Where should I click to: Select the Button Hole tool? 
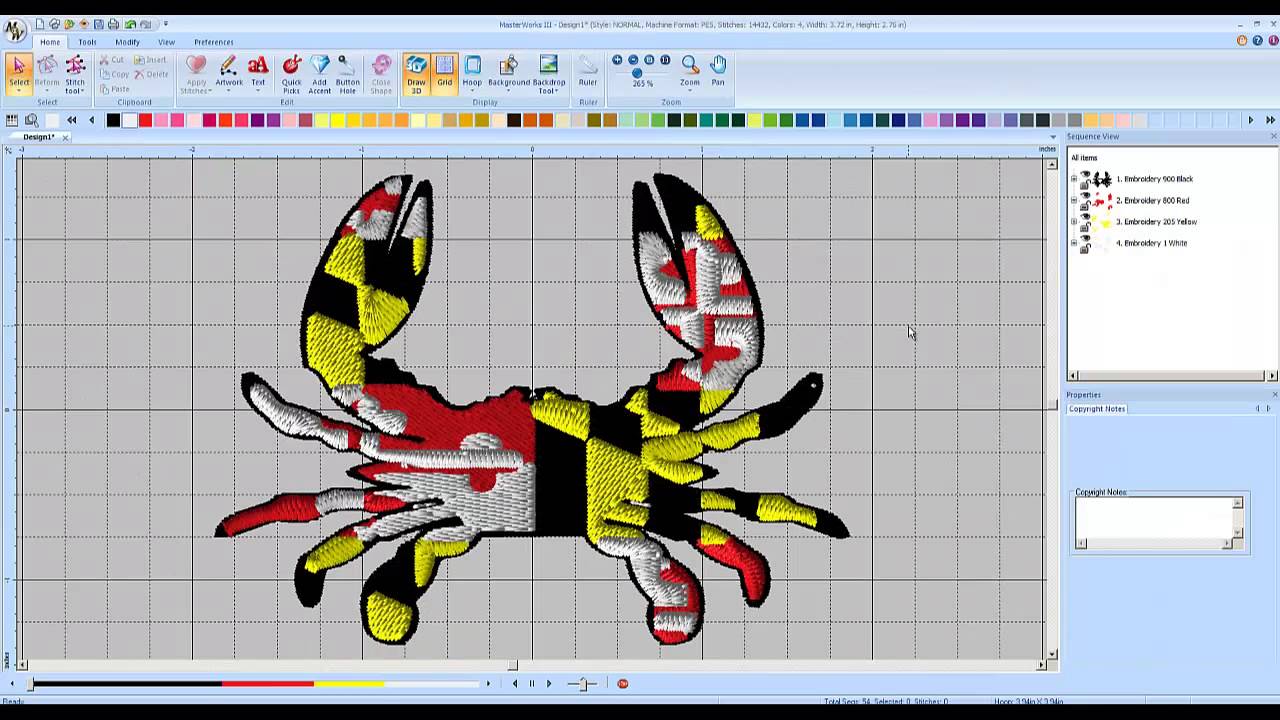coord(347,72)
